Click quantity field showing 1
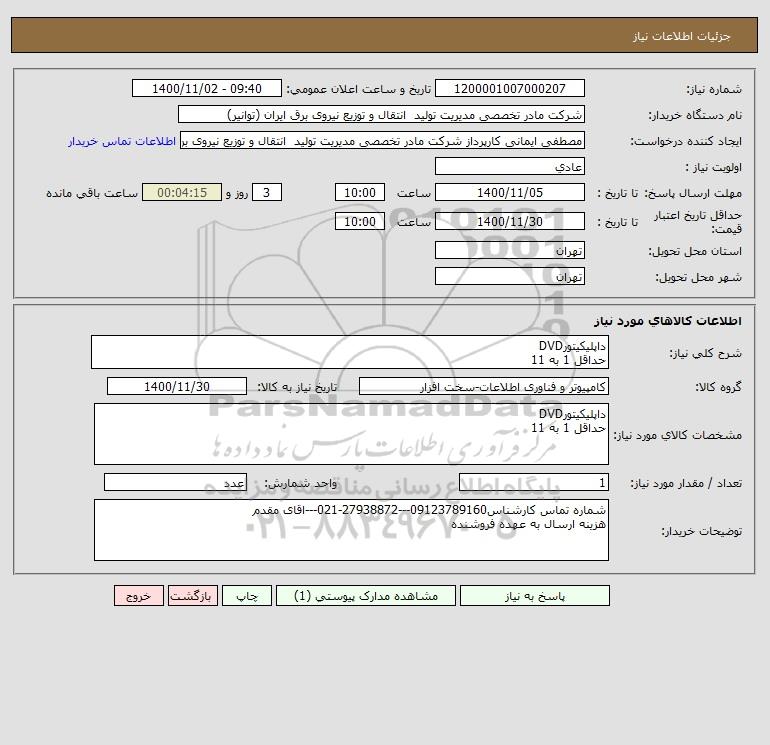The height and width of the screenshot is (745, 770). pyautogui.click(x=534, y=483)
